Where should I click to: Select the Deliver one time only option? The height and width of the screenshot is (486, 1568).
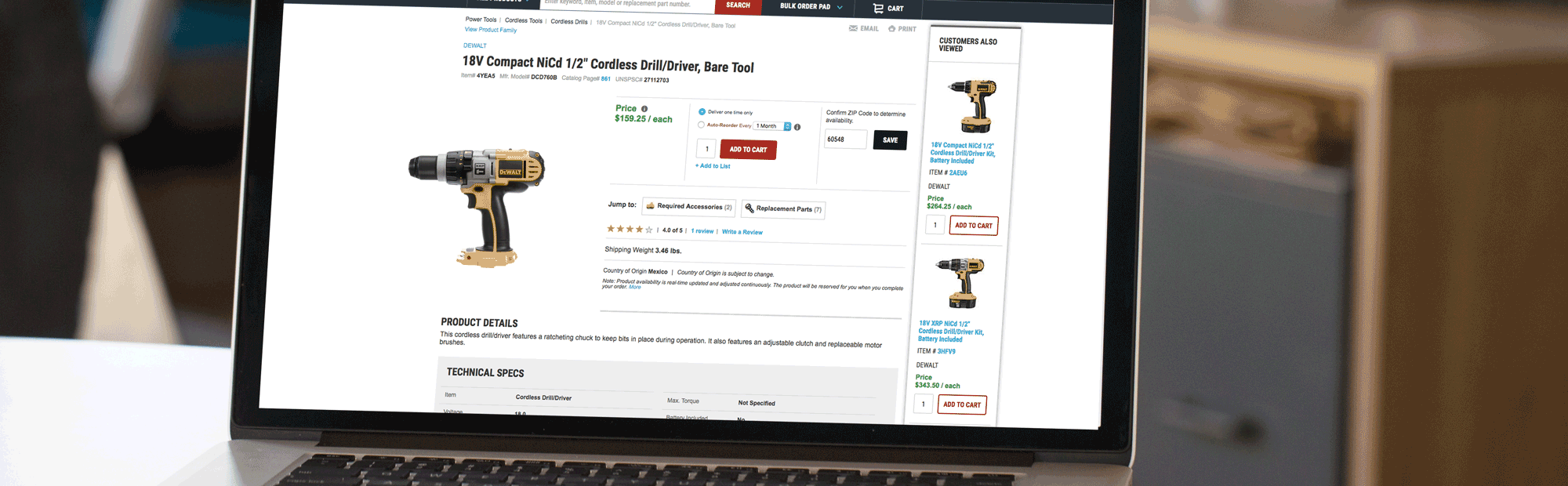[x=702, y=112]
